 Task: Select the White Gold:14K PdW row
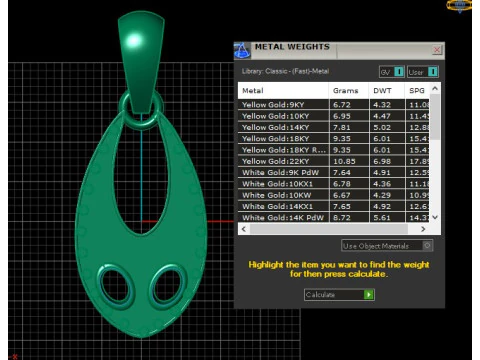click(x=334, y=217)
